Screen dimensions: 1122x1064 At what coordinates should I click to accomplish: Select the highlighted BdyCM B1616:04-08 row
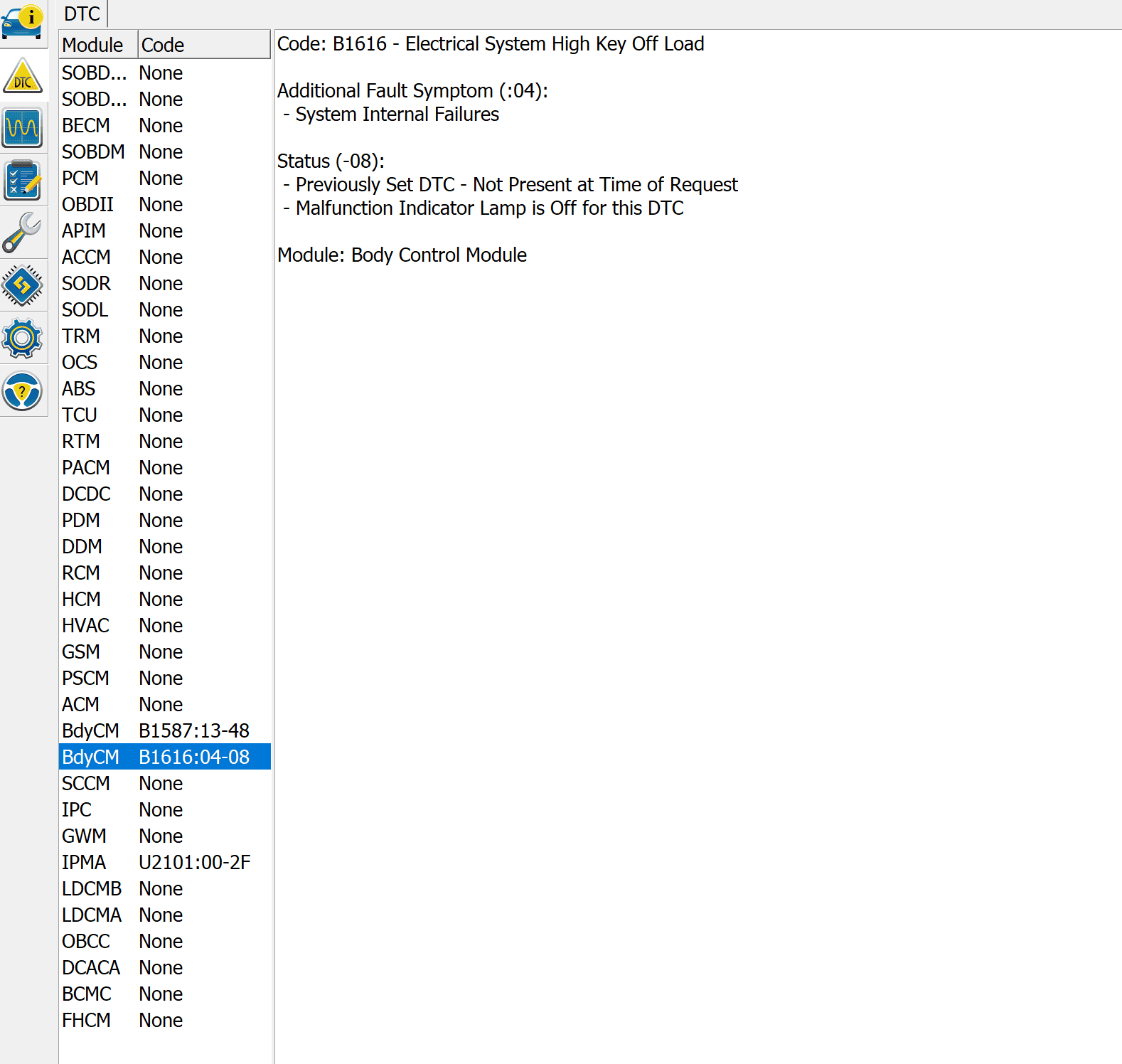pos(164,757)
